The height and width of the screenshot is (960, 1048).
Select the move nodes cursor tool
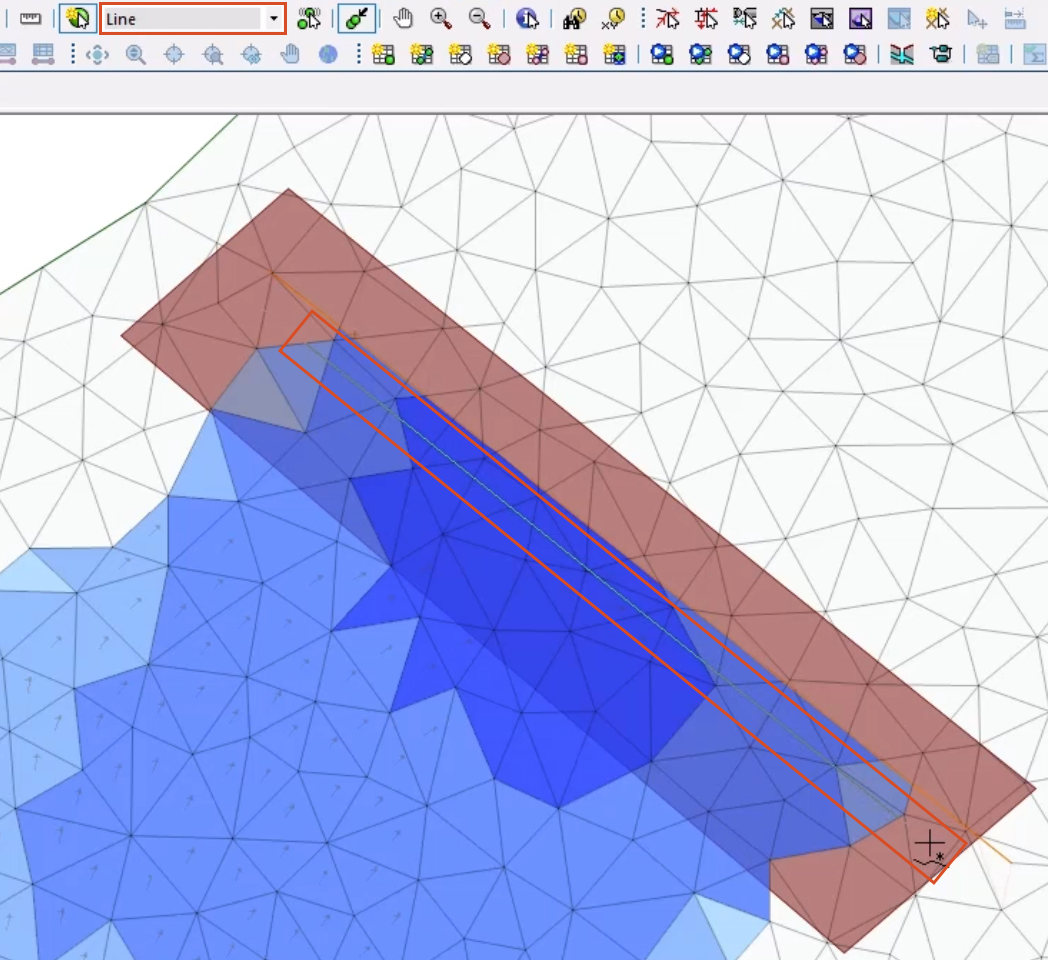click(x=309, y=19)
